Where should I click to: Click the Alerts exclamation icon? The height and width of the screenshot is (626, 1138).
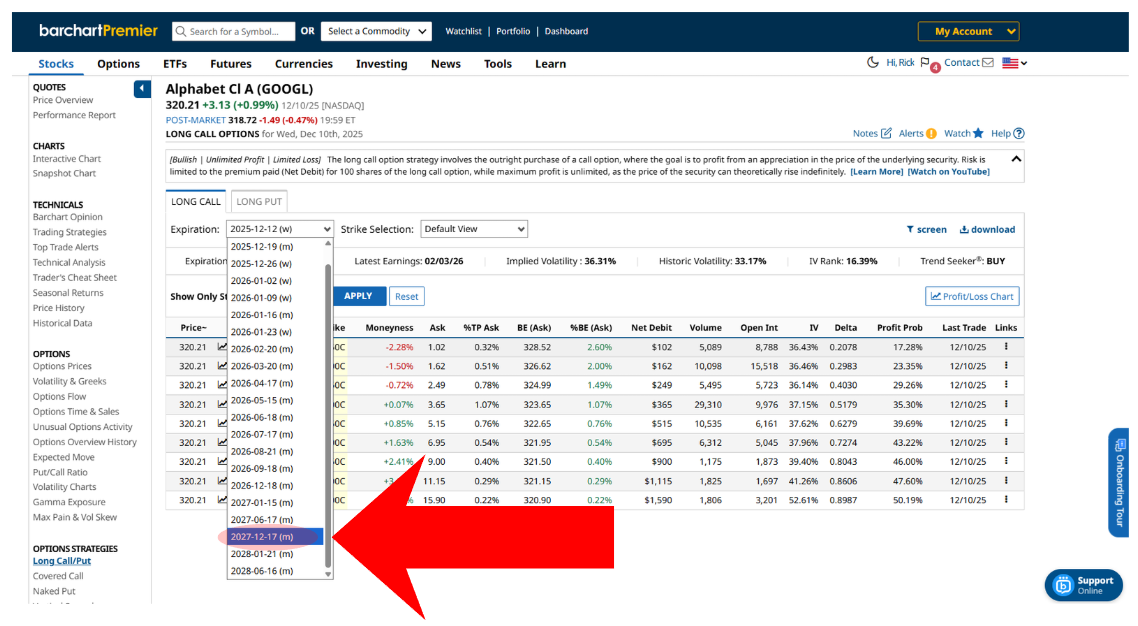pos(931,134)
